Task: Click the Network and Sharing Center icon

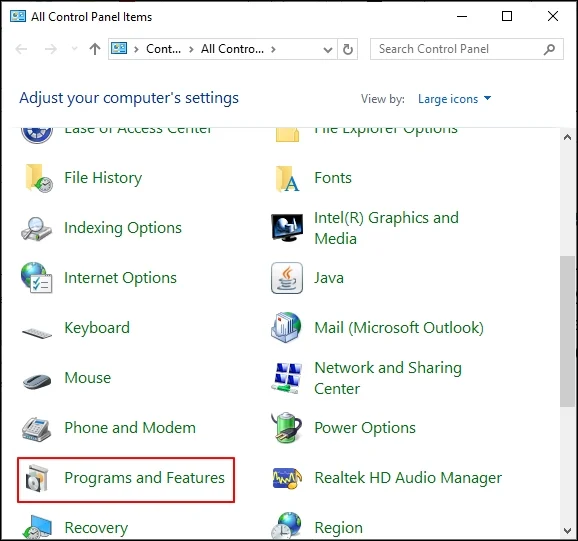Action: tap(287, 378)
